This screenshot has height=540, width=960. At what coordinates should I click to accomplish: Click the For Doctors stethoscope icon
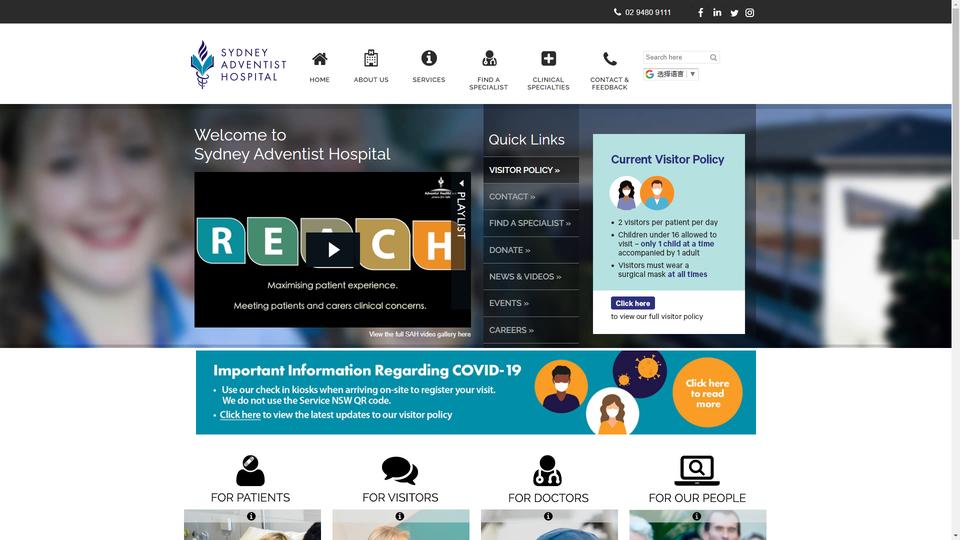pyautogui.click(x=547, y=470)
